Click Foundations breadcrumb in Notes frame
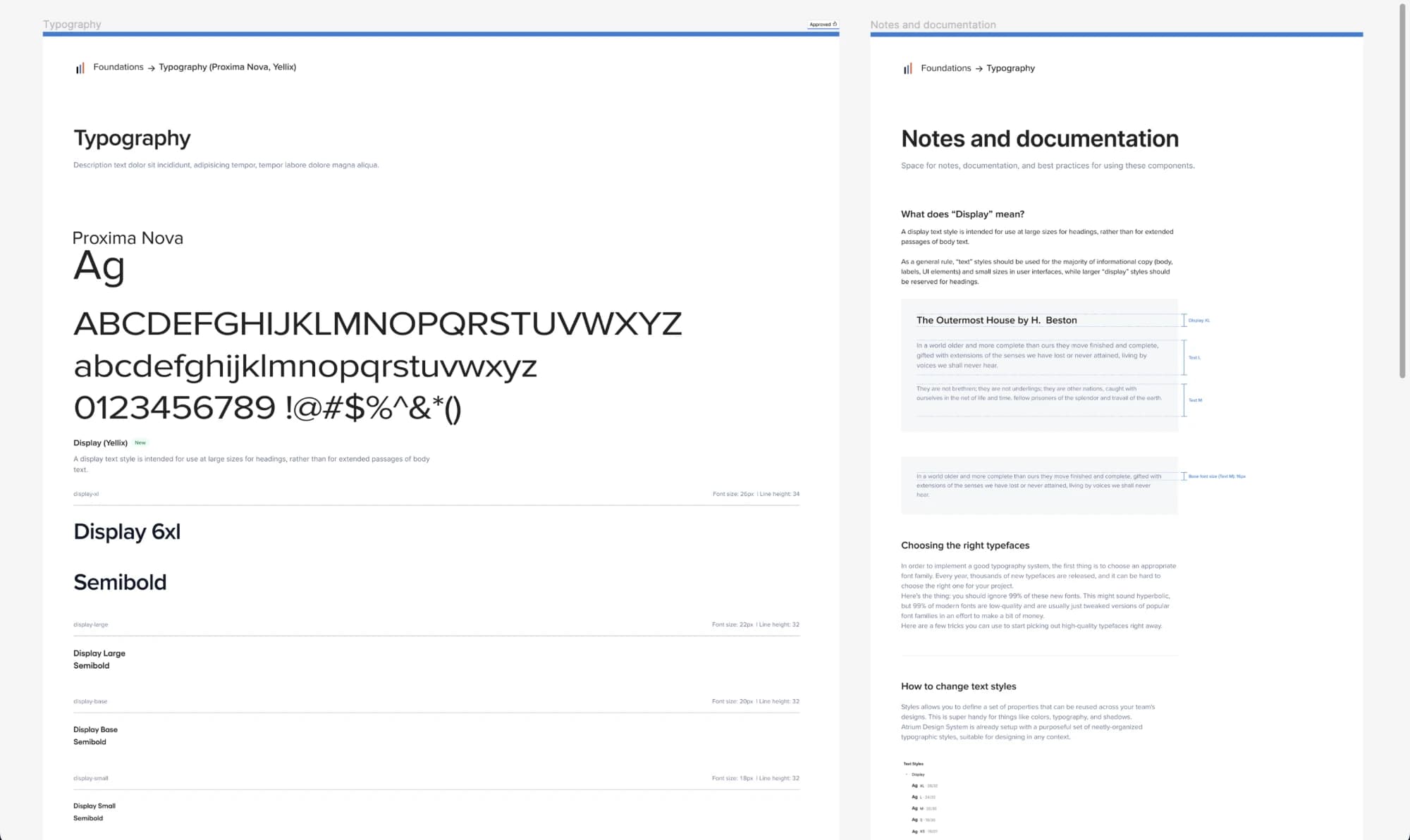 click(946, 68)
